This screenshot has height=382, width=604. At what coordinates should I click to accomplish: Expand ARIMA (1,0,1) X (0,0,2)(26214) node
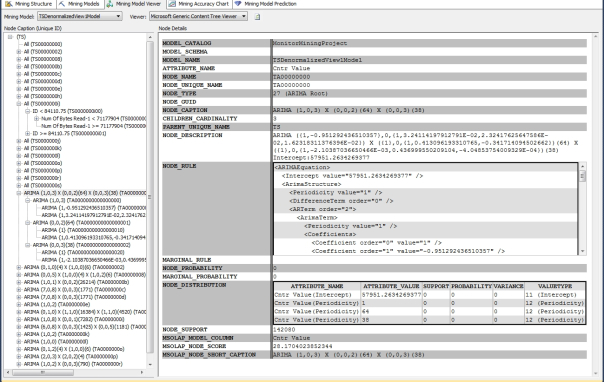pos(18,282)
